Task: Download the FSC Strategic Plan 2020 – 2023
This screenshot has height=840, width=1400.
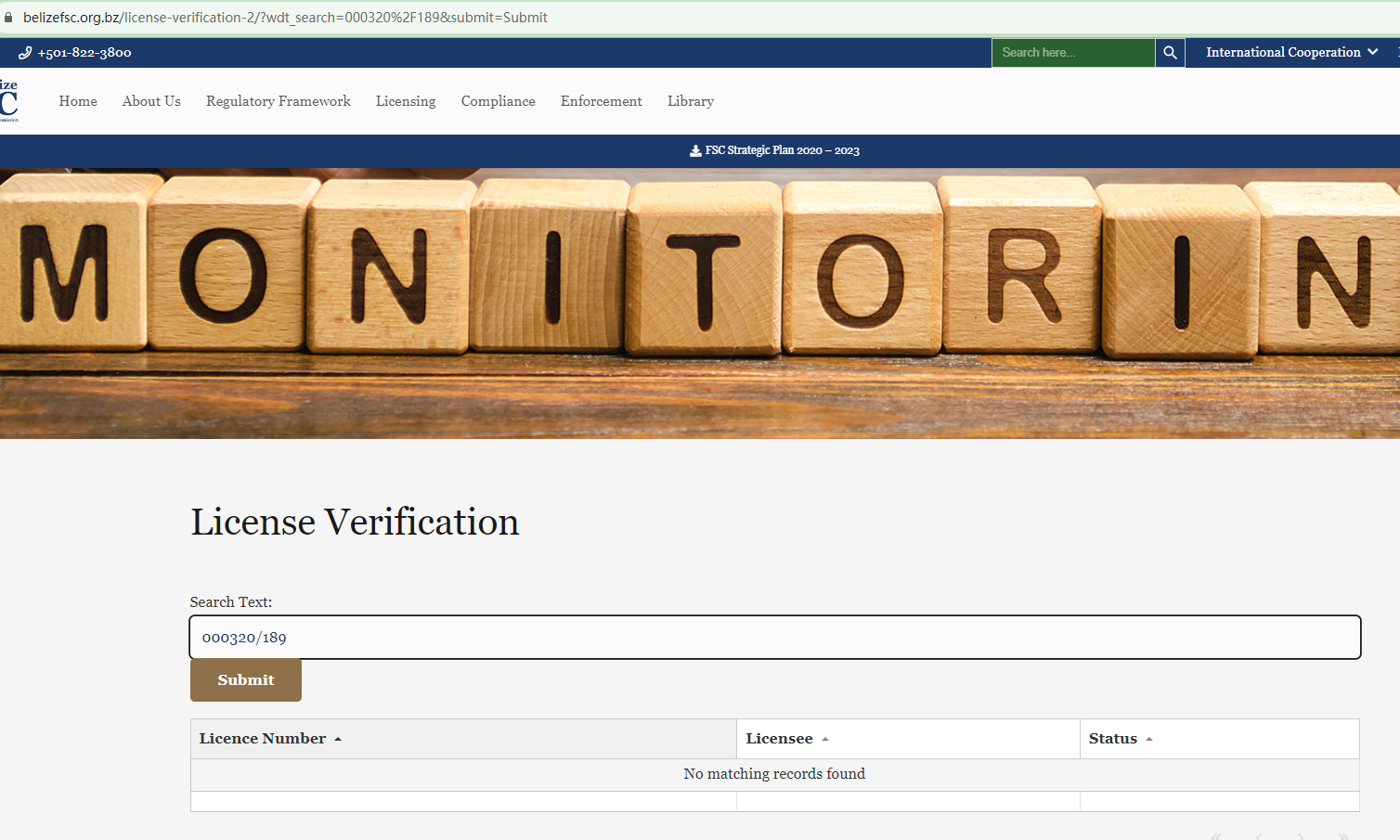Action: pyautogui.click(x=774, y=150)
